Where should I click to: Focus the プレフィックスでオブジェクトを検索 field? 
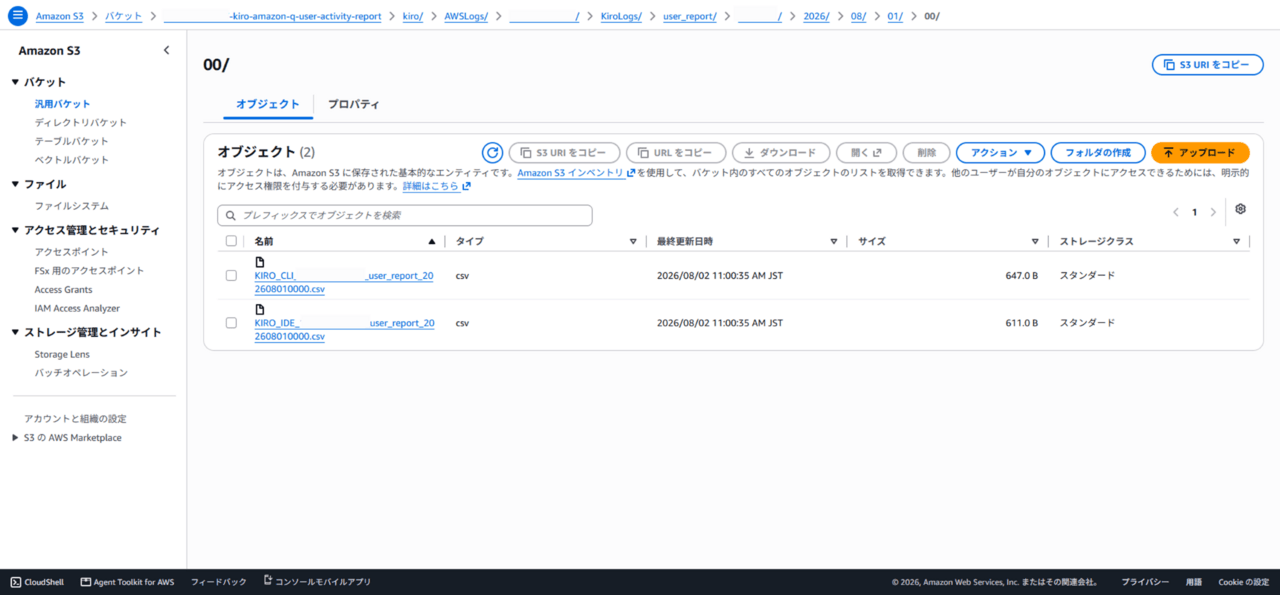405,215
